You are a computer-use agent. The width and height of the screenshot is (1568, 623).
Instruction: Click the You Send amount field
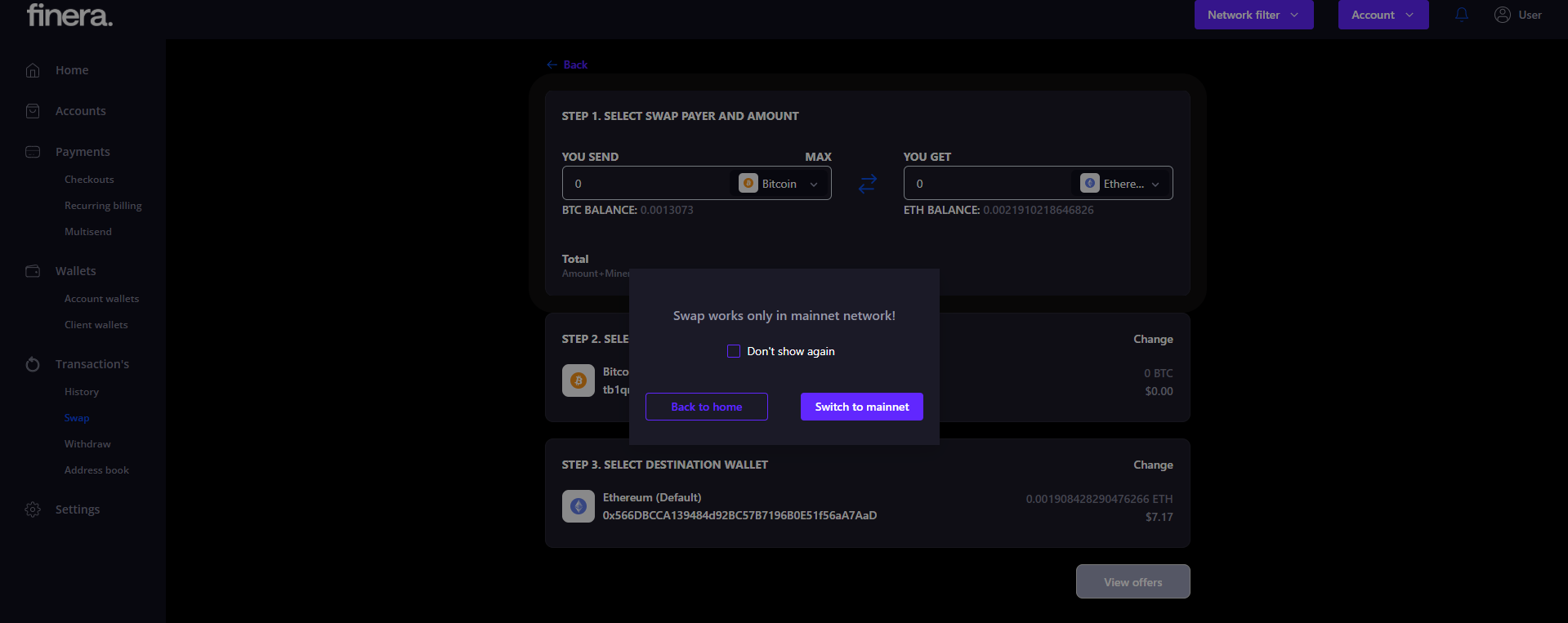(646, 184)
